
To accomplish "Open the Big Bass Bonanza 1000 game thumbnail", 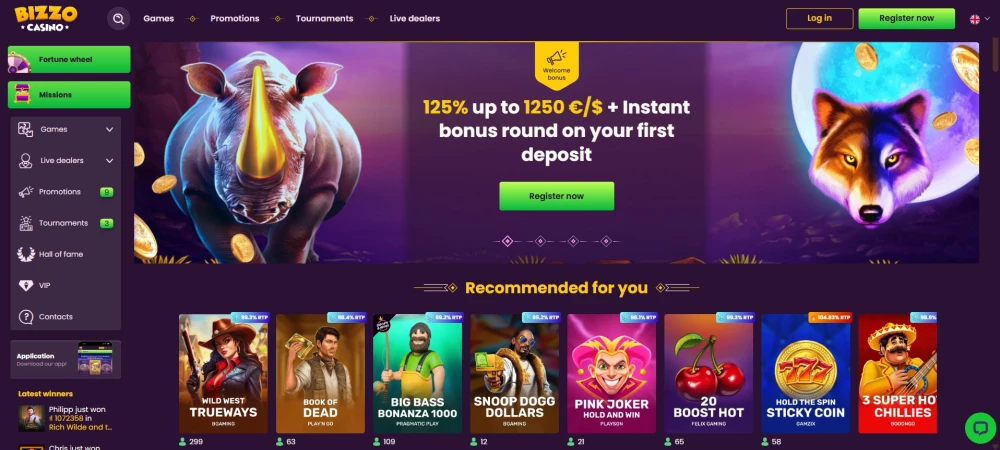I will pyautogui.click(x=418, y=374).
